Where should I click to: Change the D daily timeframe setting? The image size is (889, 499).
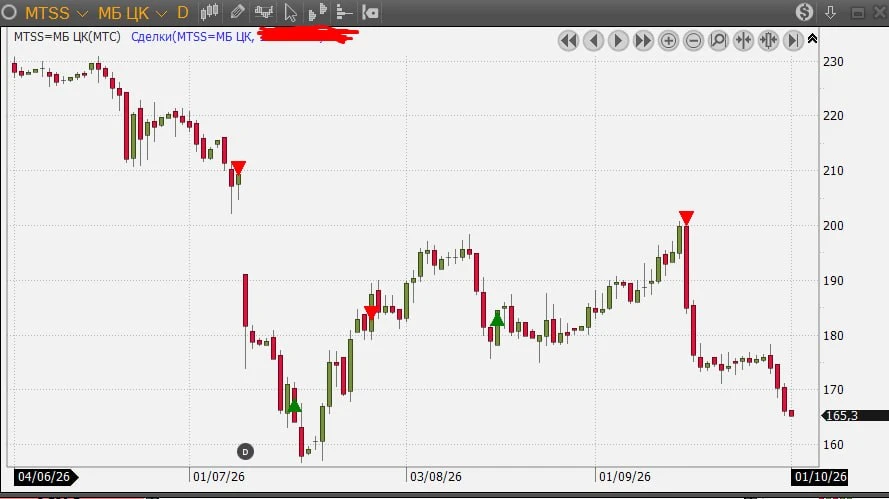[183, 12]
